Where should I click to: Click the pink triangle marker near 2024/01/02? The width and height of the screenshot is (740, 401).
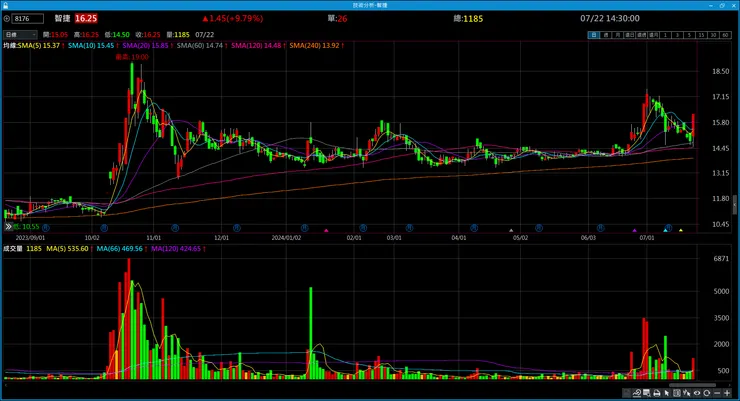(x=326, y=230)
